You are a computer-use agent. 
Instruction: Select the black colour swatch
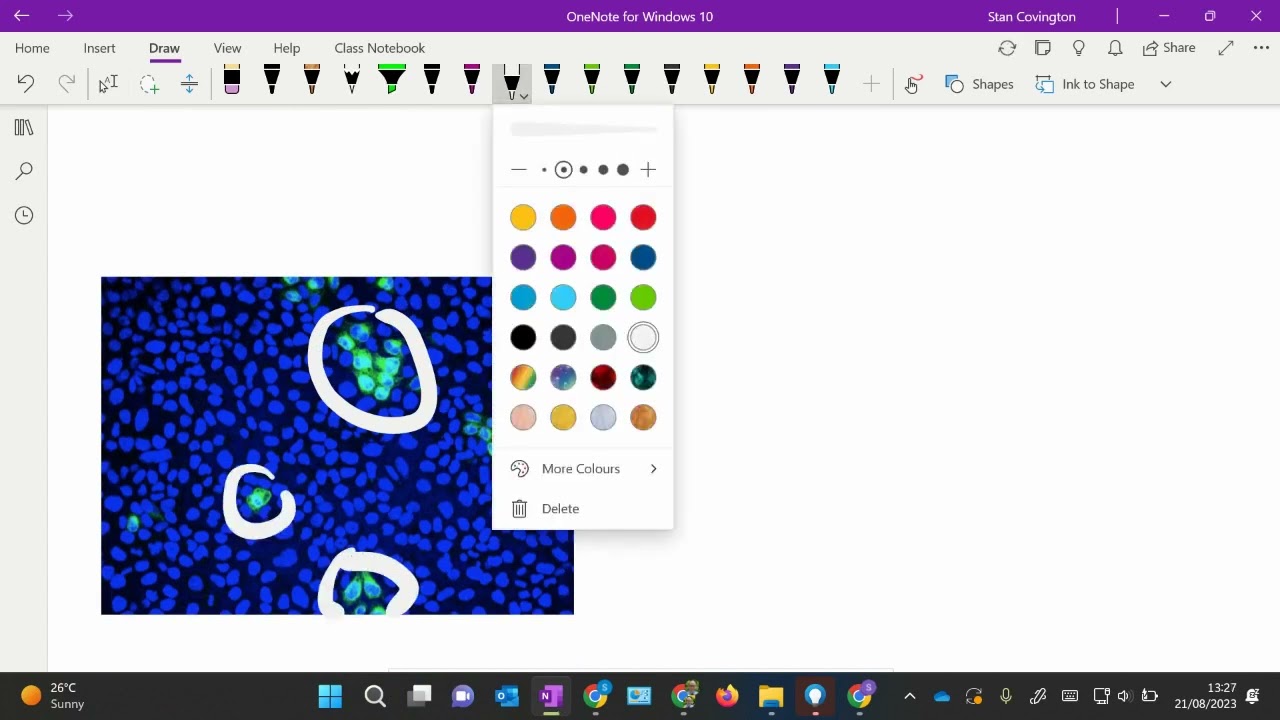click(x=523, y=337)
